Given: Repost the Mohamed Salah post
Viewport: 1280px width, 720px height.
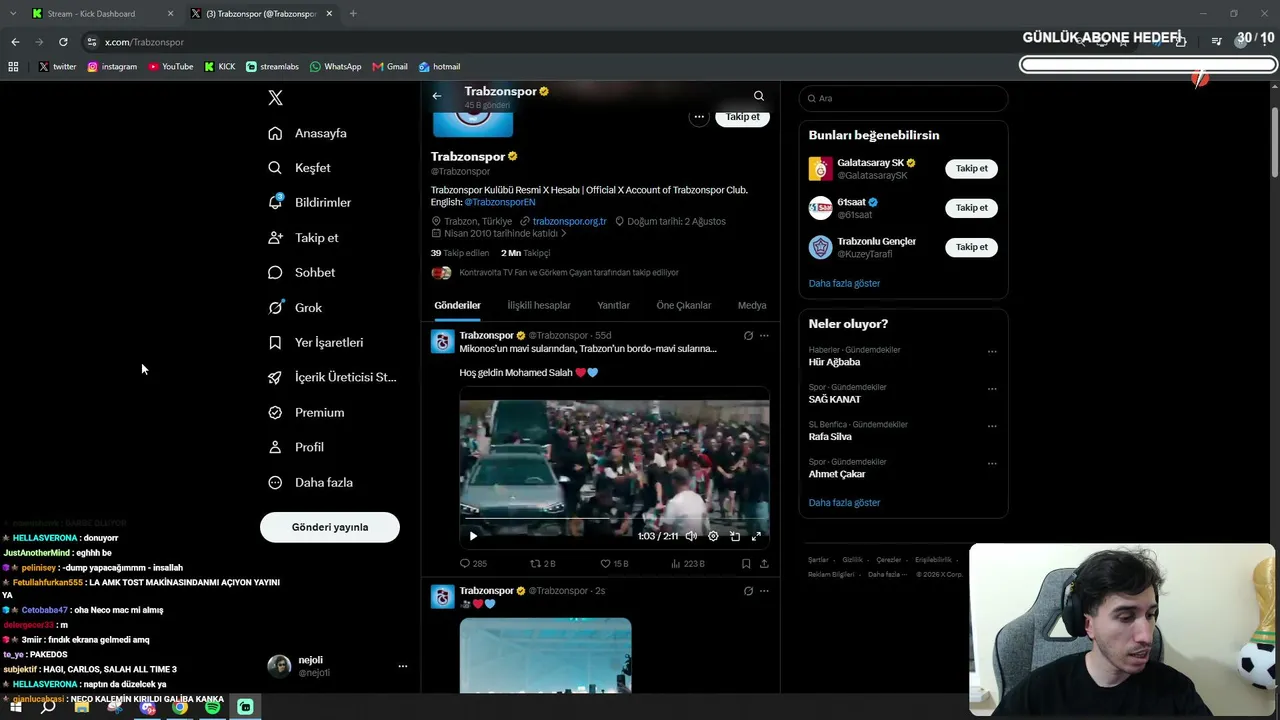Looking at the screenshot, I should pos(543,564).
